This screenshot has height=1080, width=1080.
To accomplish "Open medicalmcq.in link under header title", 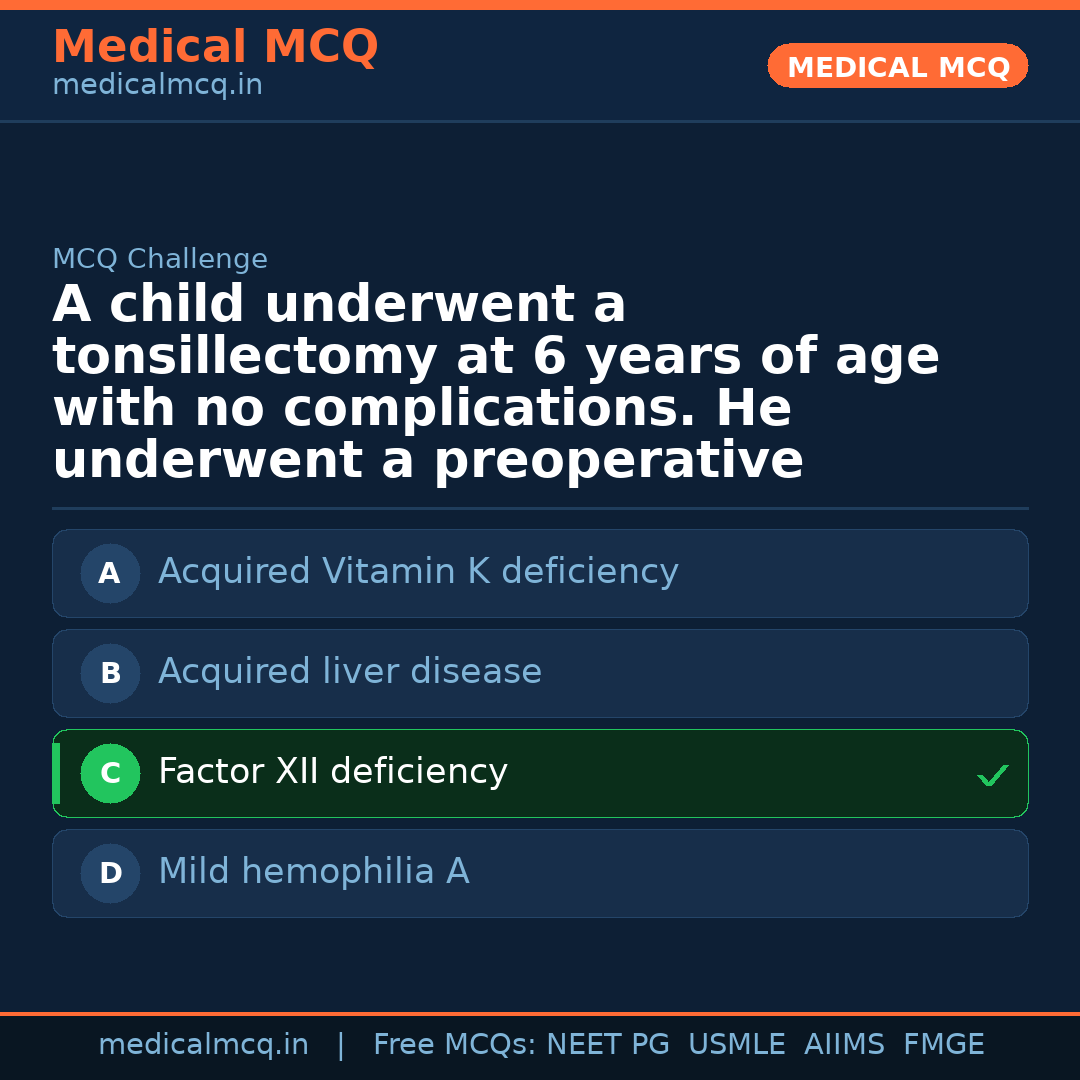I will click(x=157, y=86).
